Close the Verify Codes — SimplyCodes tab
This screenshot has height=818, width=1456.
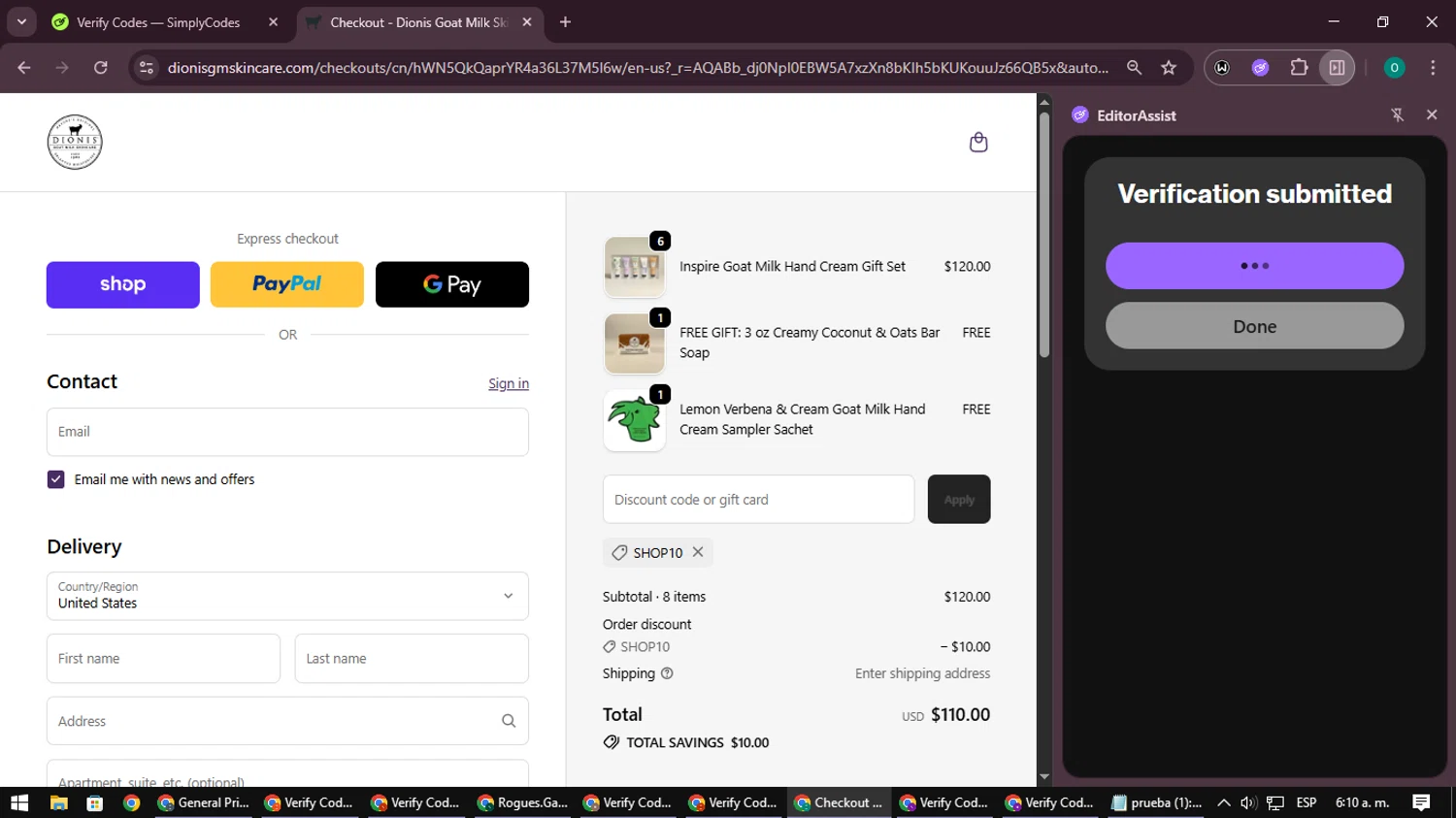273,22
